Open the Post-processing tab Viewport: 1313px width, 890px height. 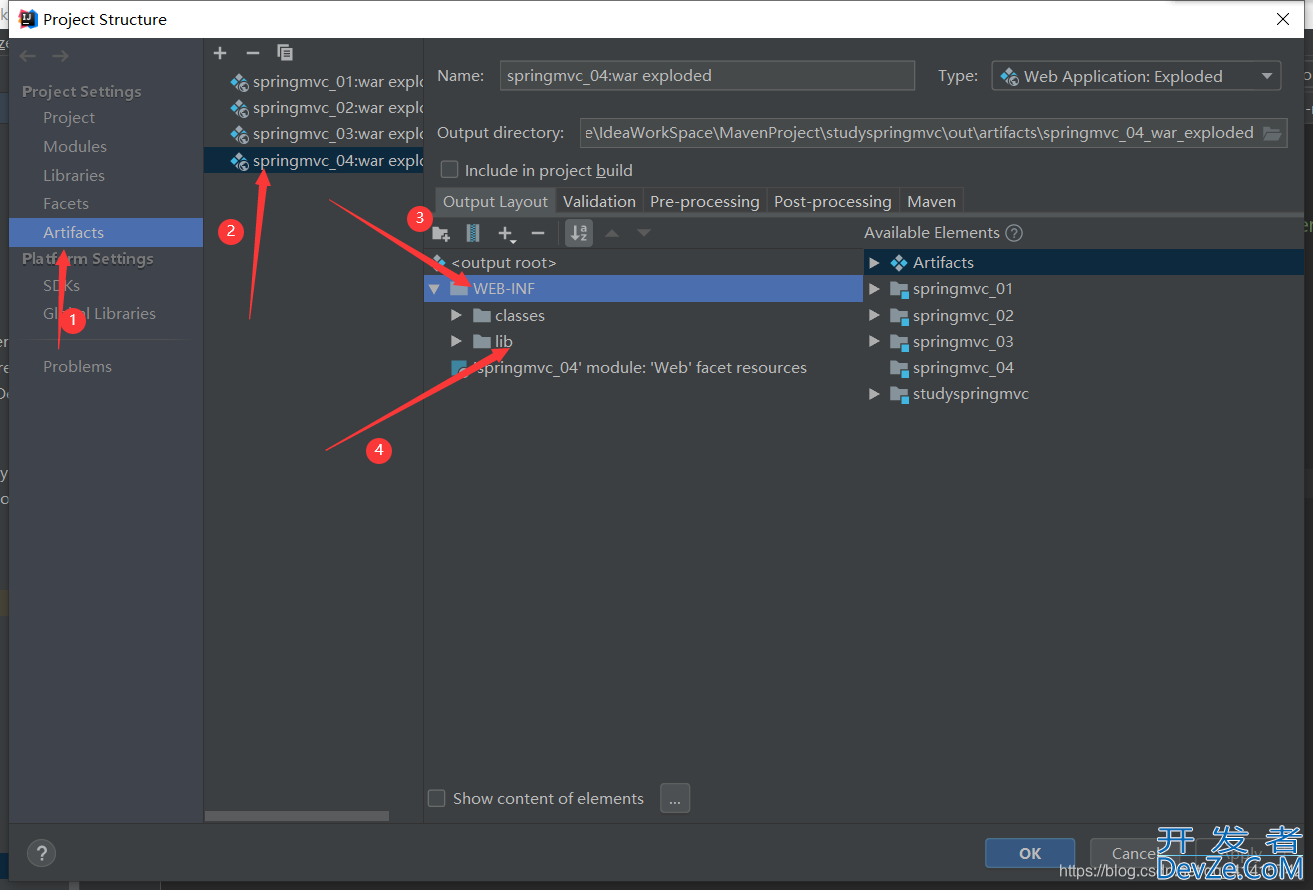point(832,201)
